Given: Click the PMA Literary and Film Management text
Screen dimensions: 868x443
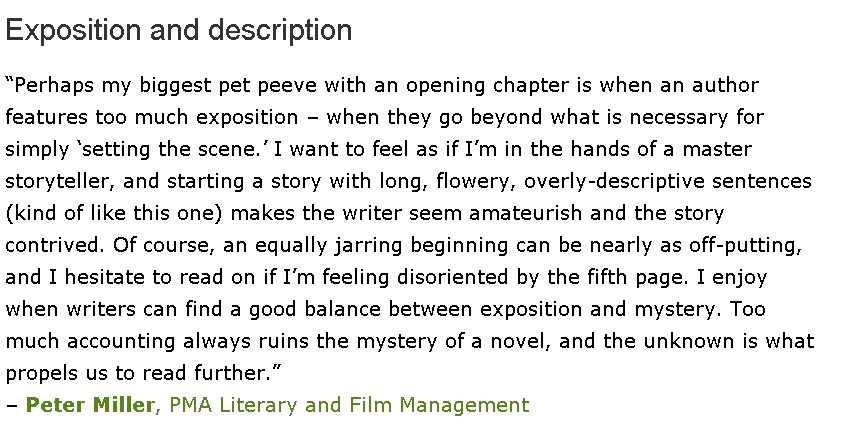Looking at the screenshot, I should 349,405.
